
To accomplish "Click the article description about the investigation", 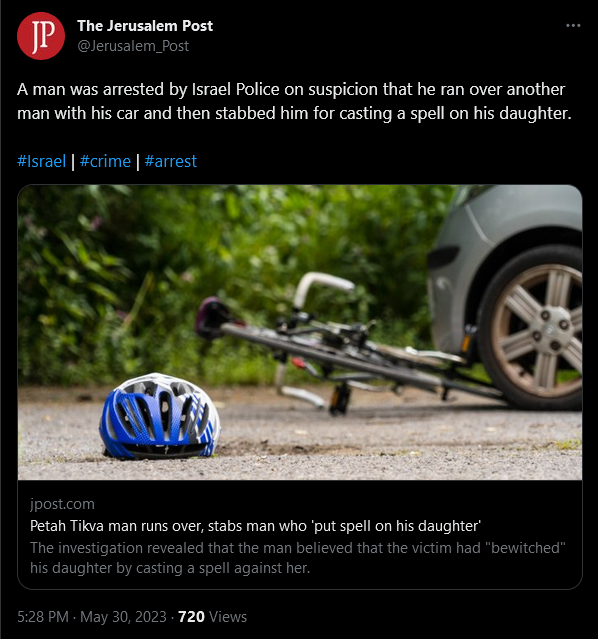I will pyautogui.click(x=298, y=558).
